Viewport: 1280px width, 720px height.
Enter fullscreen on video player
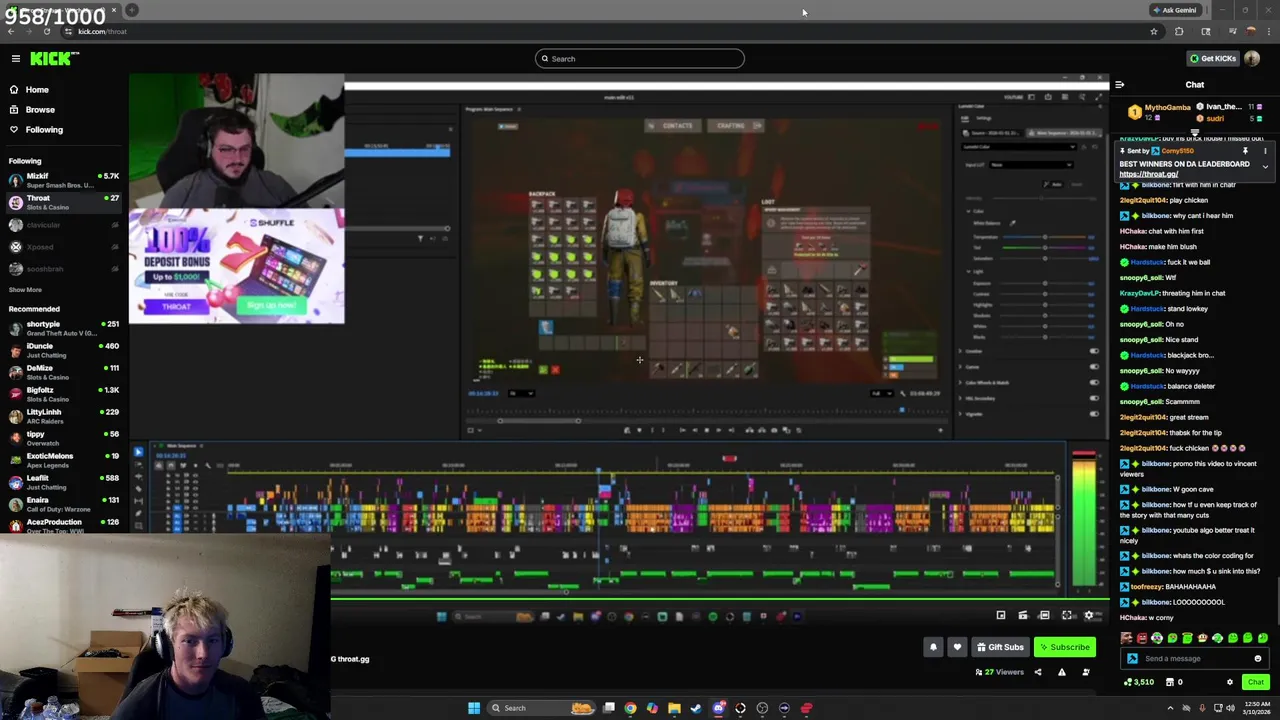[x=1067, y=616]
